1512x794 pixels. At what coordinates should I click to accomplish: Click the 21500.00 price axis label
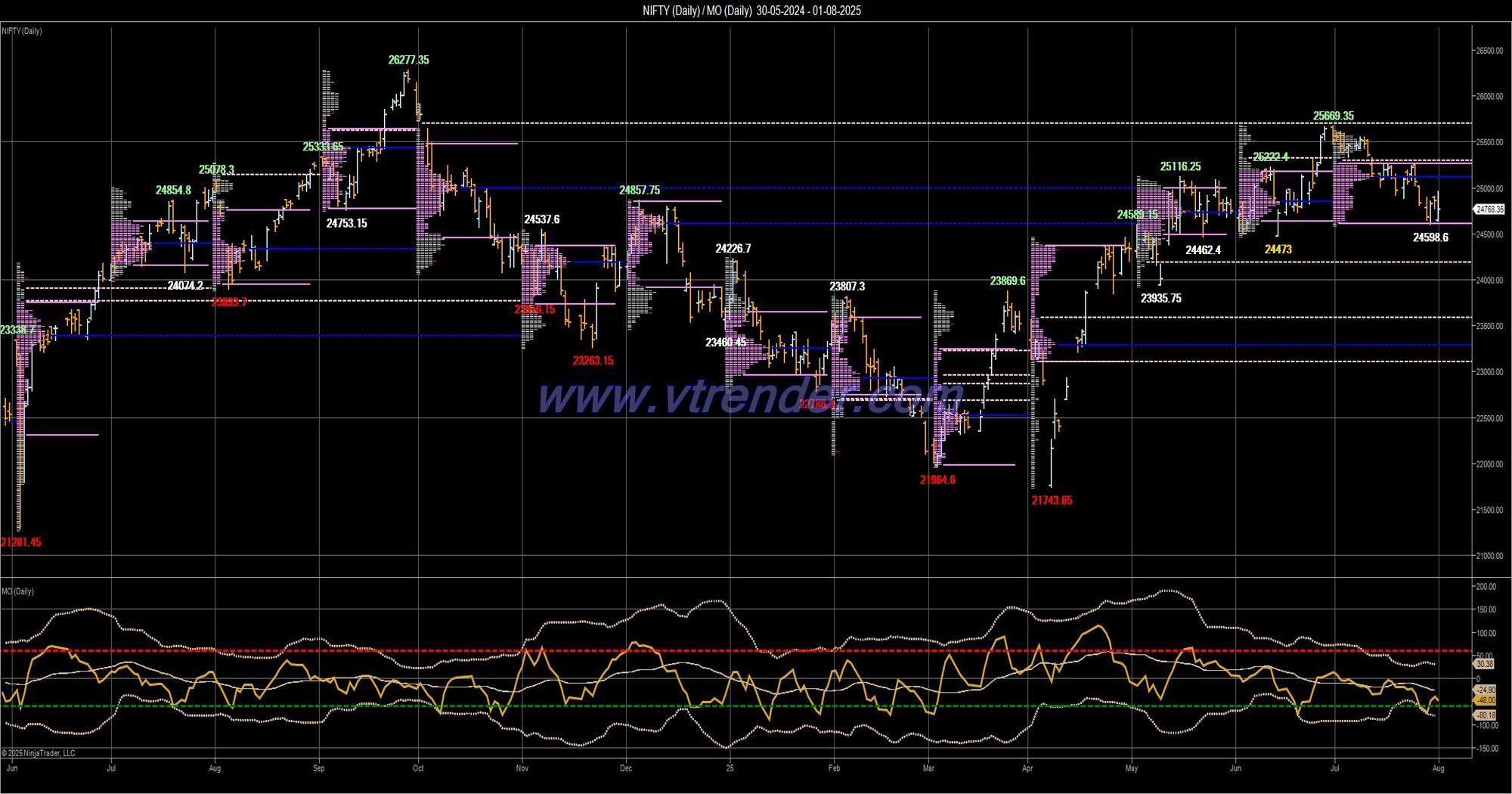pyautogui.click(x=1489, y=510)
